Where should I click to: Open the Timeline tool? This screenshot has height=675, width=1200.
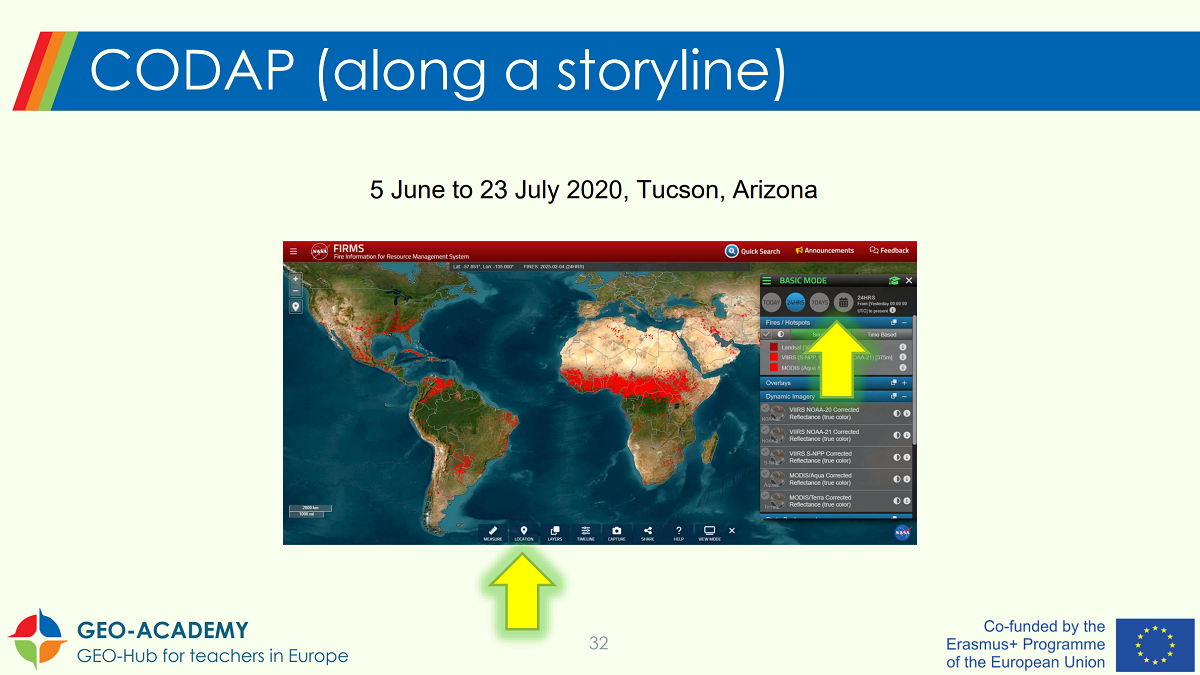[x=586, y=532]
